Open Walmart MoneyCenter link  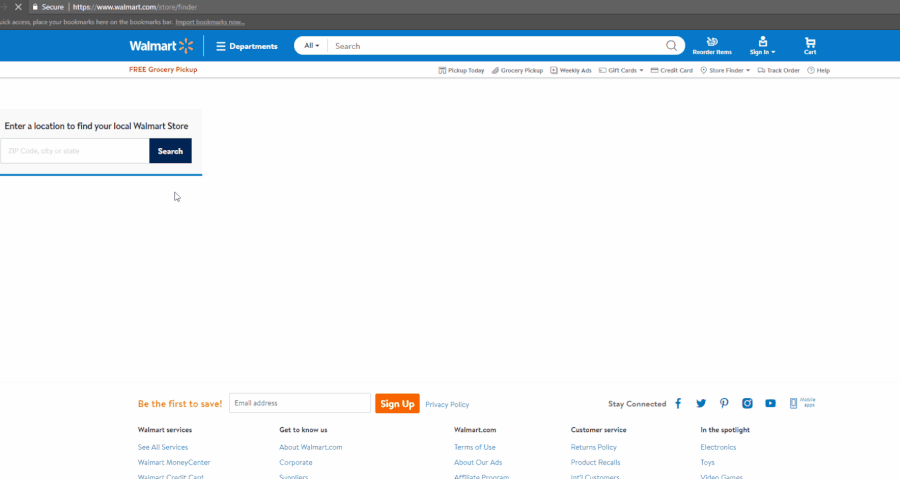click(174, 462)
